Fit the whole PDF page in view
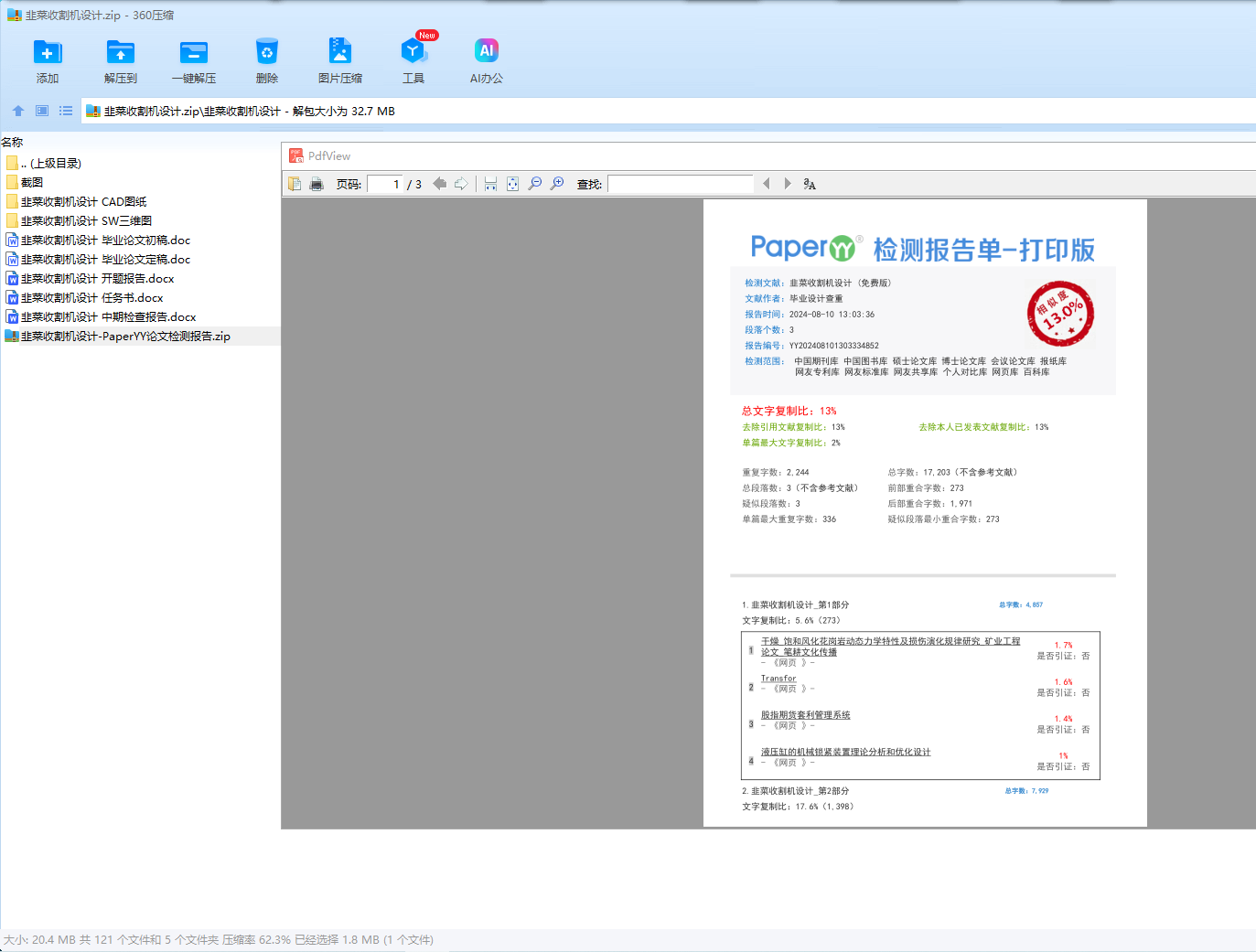1256x952 pixels. (x=512, y=184)
